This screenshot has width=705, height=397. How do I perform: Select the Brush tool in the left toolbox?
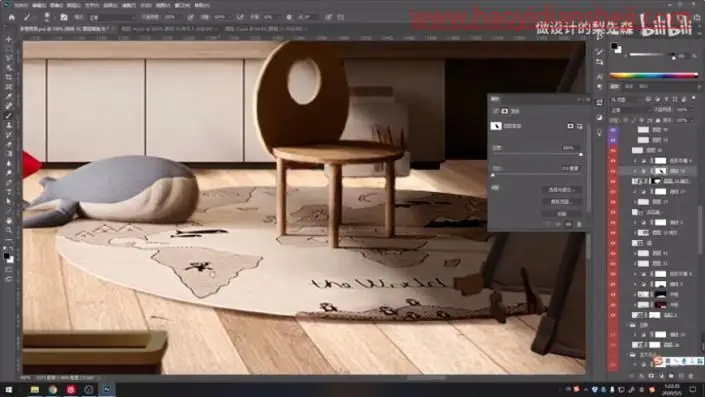(9, 116)
